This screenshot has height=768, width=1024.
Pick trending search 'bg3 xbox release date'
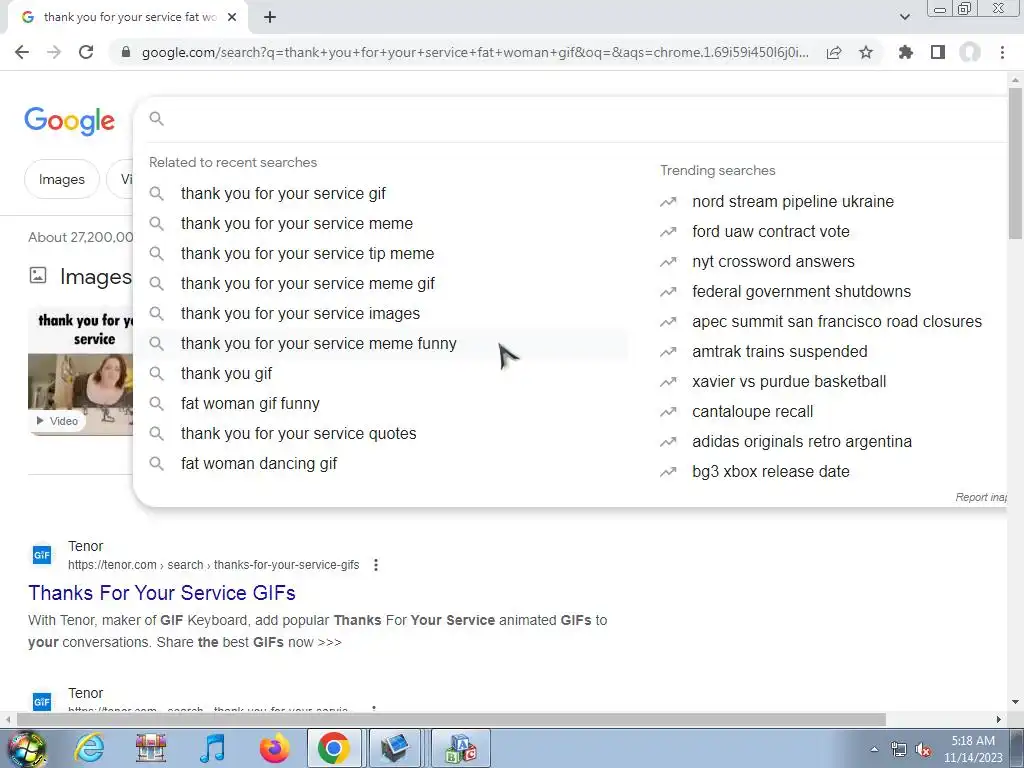pos(771,472)
